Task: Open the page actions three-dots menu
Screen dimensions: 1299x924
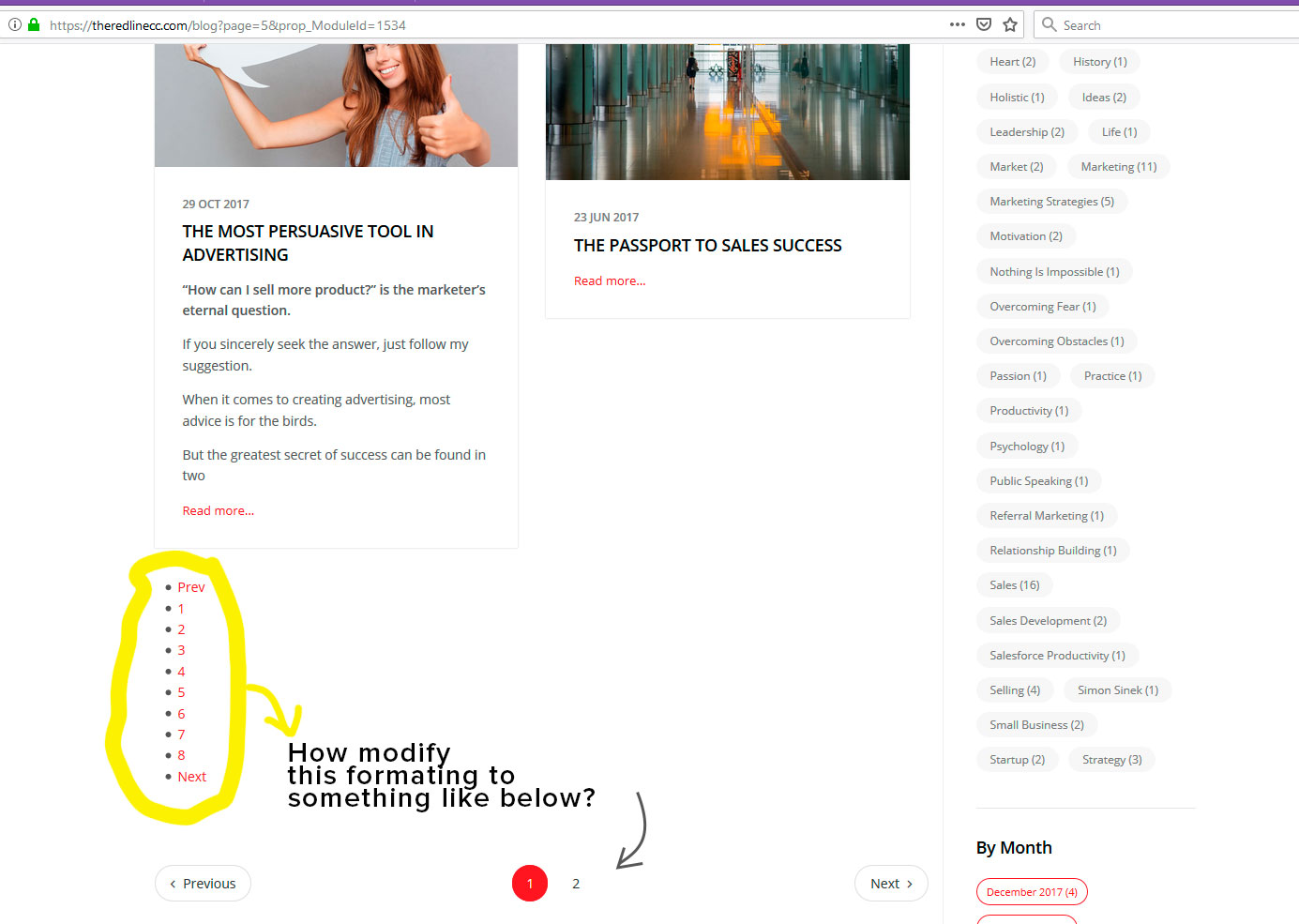Action: pyautogui.click(x=958, y=25)
